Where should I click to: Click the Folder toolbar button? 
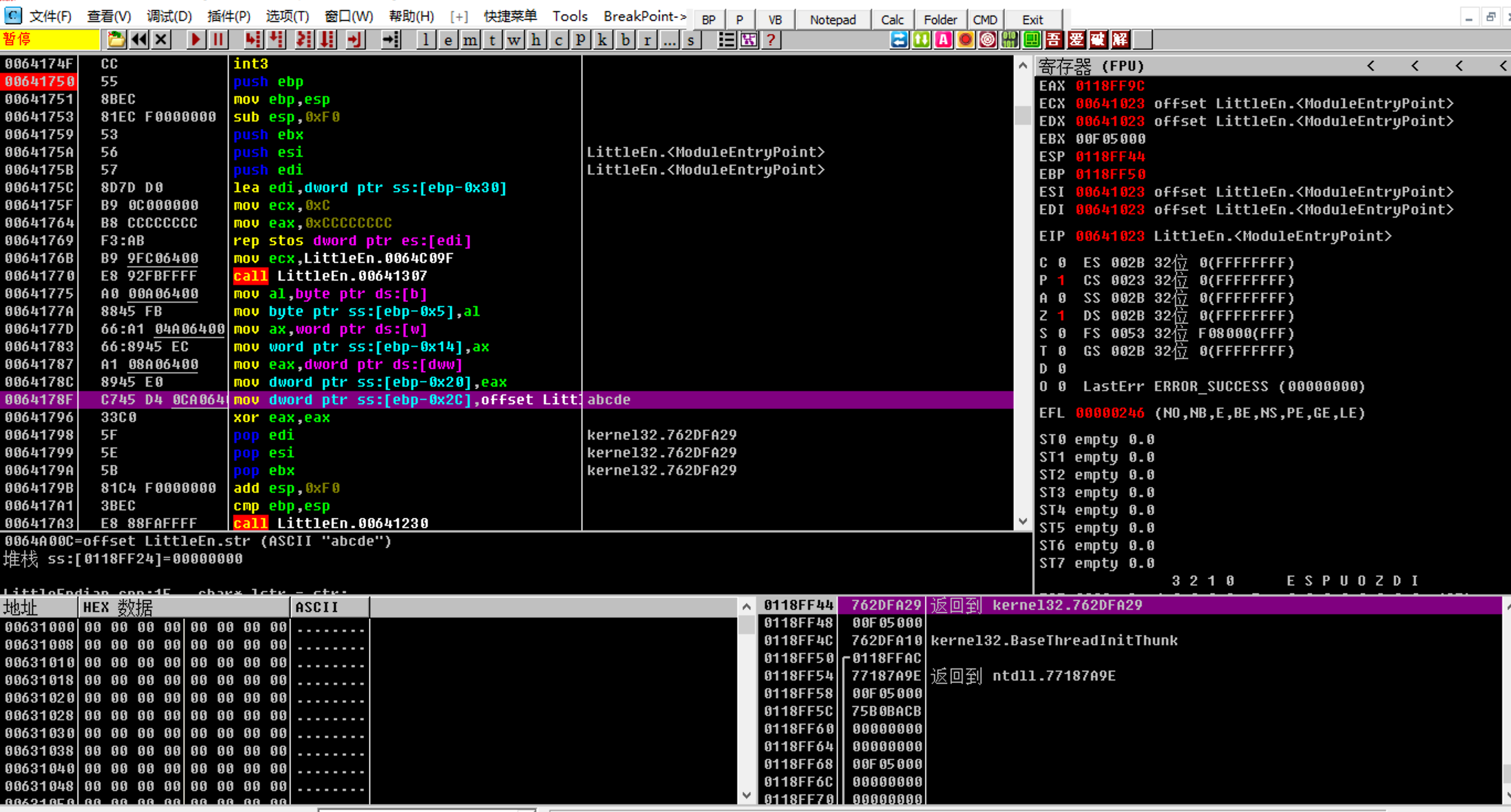(x=940, y=19)
